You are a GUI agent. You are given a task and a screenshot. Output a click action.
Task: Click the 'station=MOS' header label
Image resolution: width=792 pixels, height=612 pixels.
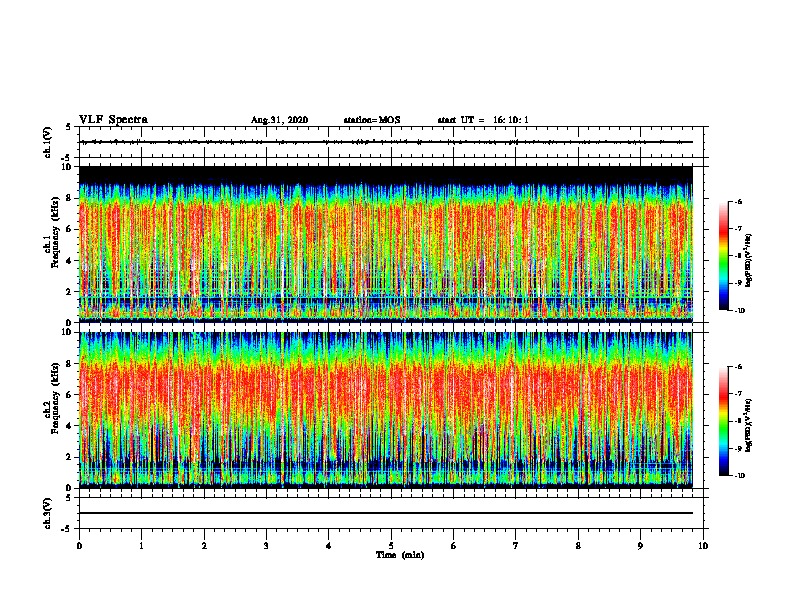(x=372, y=120)
